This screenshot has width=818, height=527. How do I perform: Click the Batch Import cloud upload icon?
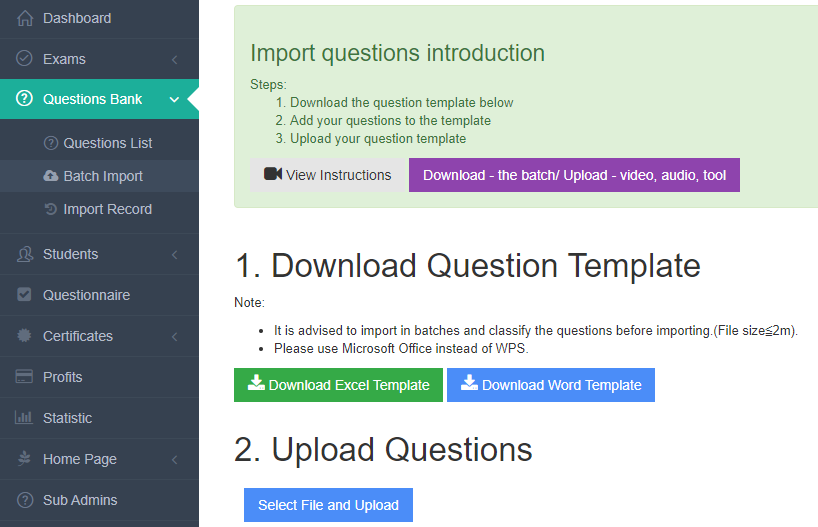(x=51, y=176)
